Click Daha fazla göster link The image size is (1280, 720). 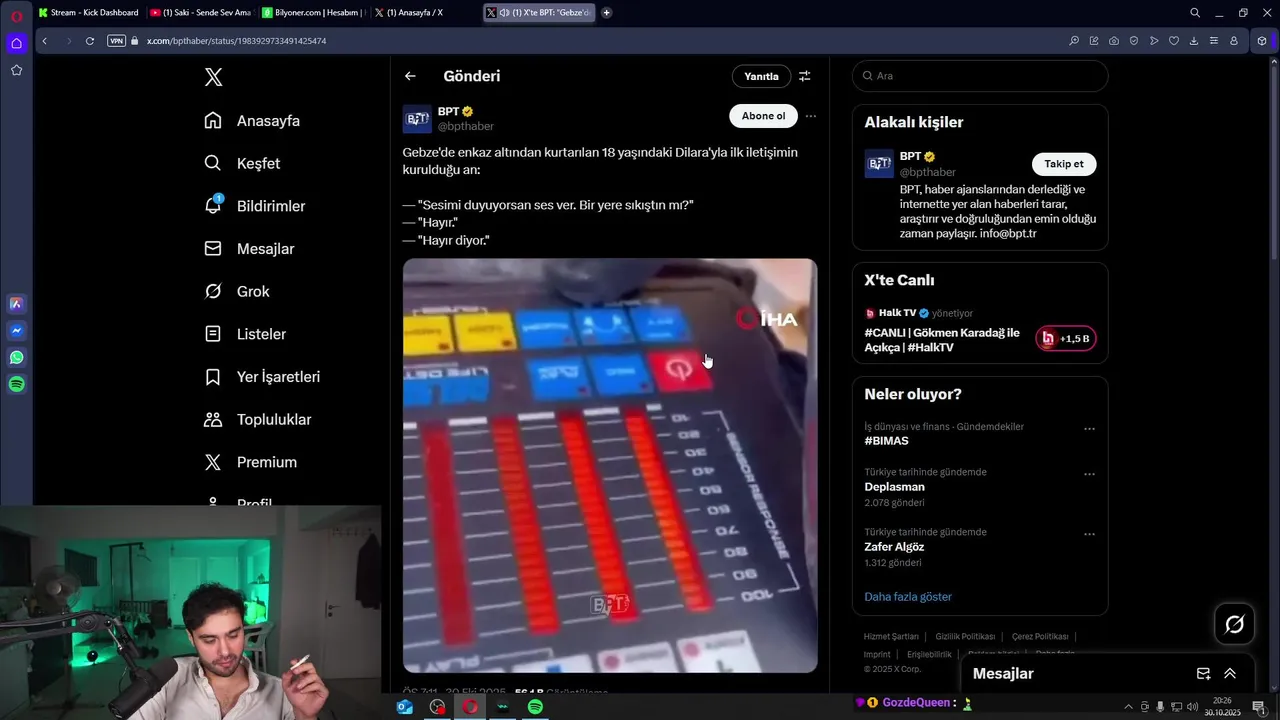(x=908, y=597)
